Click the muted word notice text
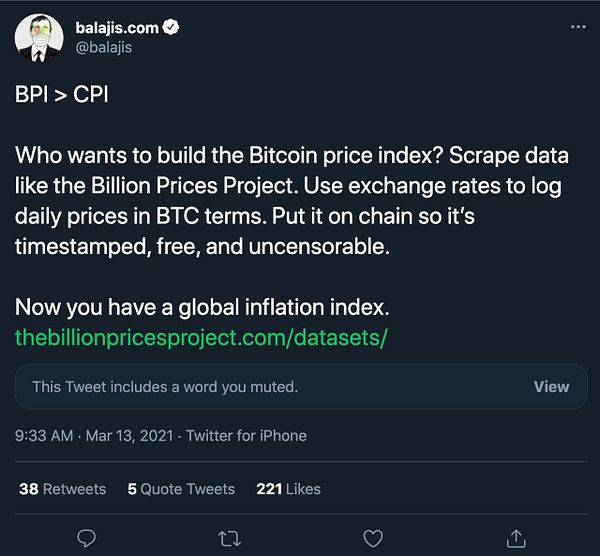The height and width of the screenshot is (556, 600). coord(165,387)
